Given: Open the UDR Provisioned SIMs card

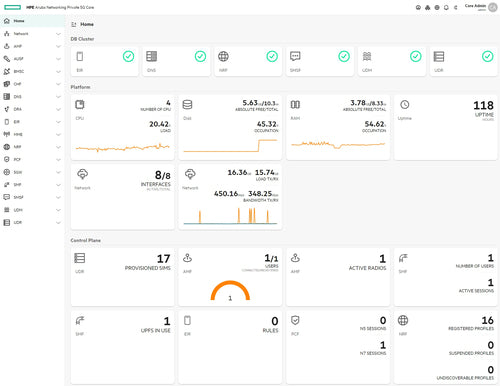Looking at the screenshot, I should coord(122,277).
